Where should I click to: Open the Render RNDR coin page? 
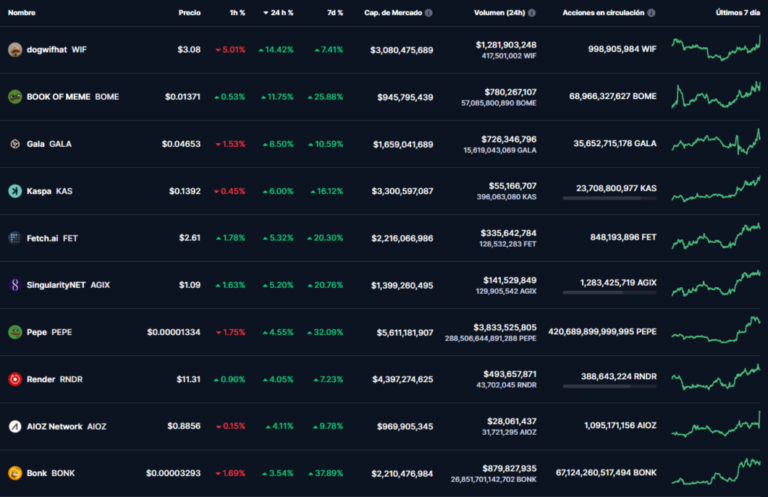tap(54, 379)
